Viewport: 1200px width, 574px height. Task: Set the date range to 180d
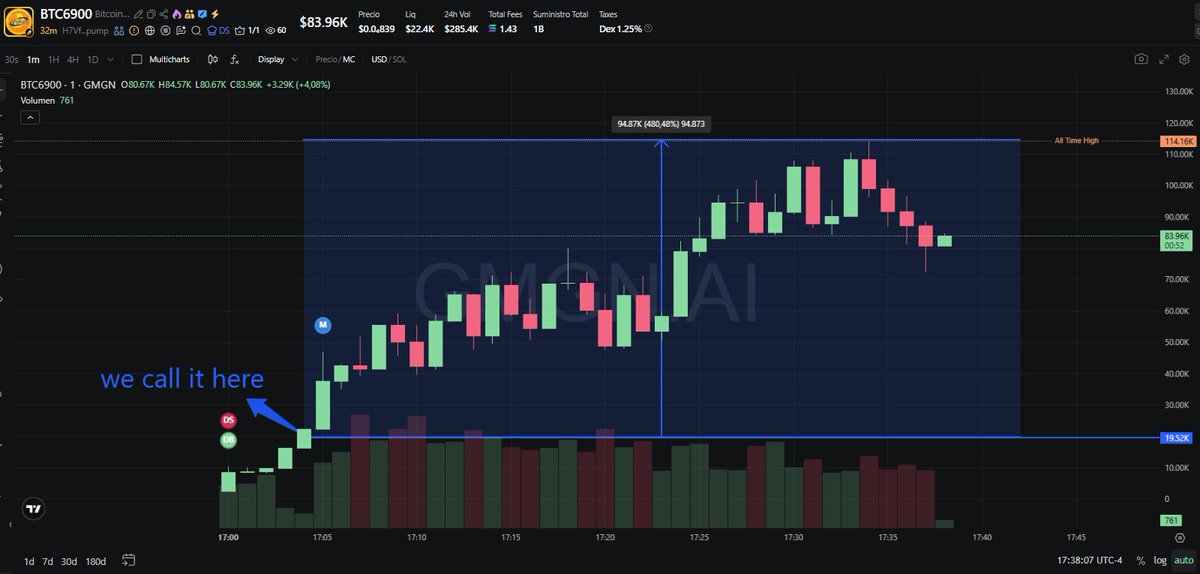tap(96, 561)
